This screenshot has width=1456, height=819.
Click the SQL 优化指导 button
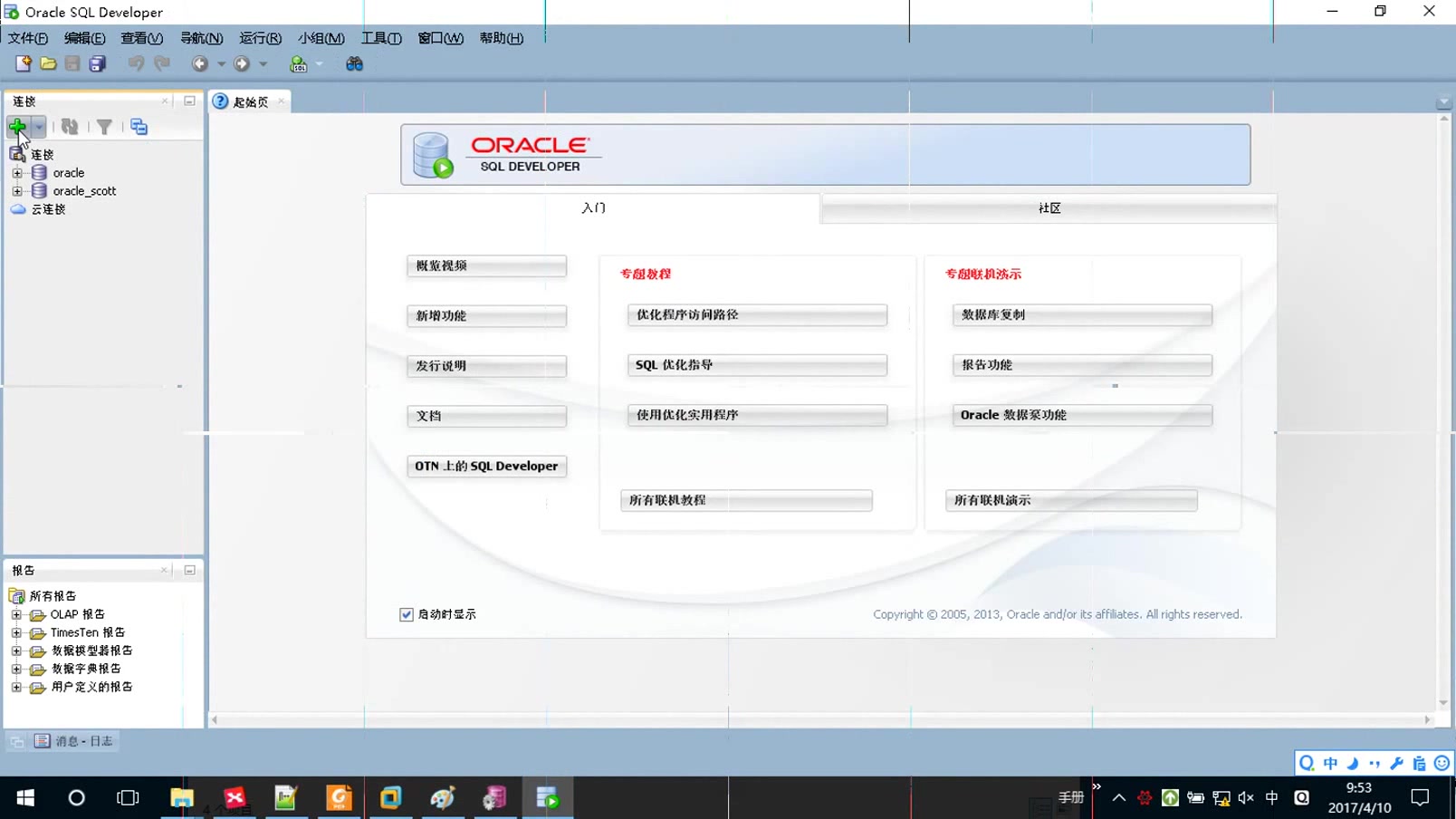point(757,364)
